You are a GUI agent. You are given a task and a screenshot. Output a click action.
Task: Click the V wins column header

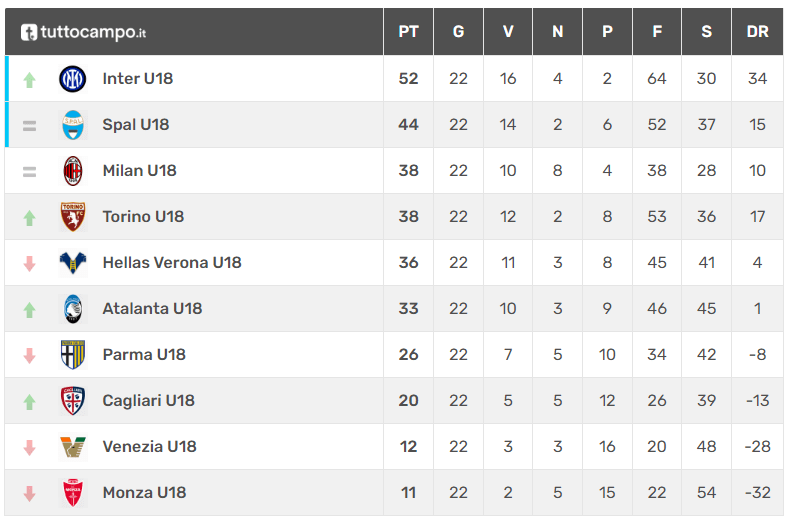(x=508, y=32)
